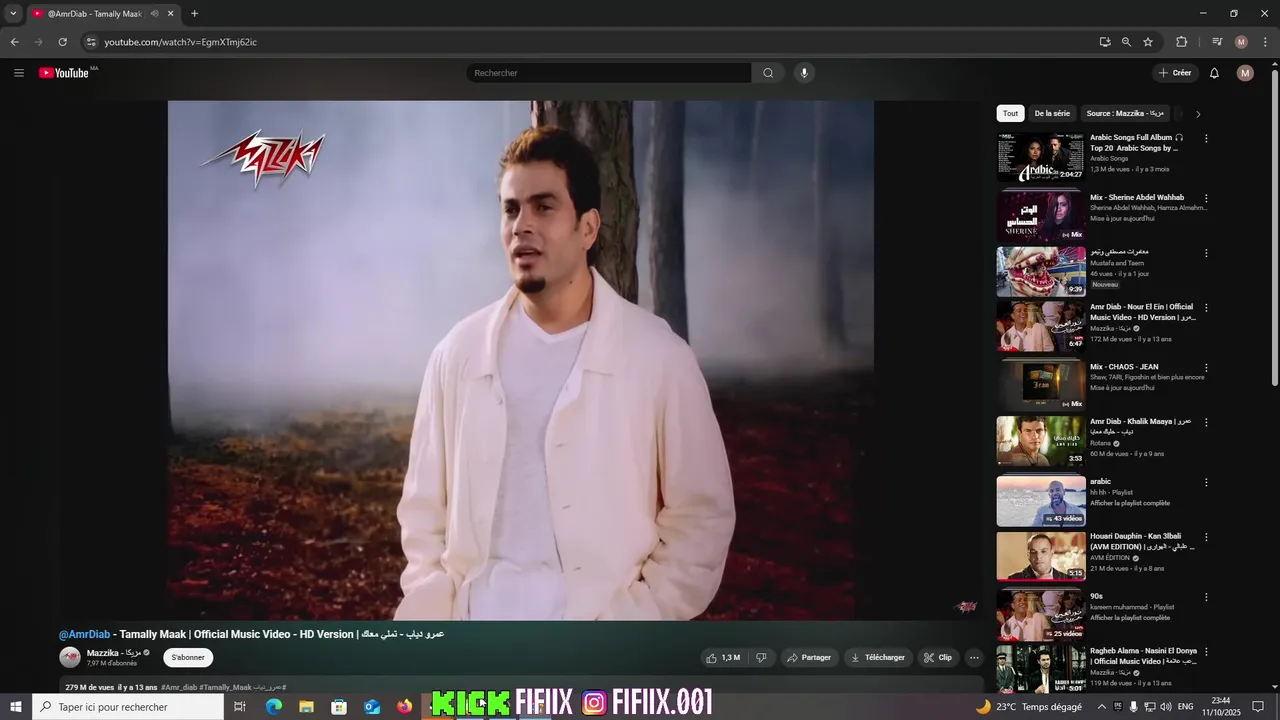Open YouTube guide hamburger menu
Viewport: 1280px width, 720px height.
[x=18, y=73]
